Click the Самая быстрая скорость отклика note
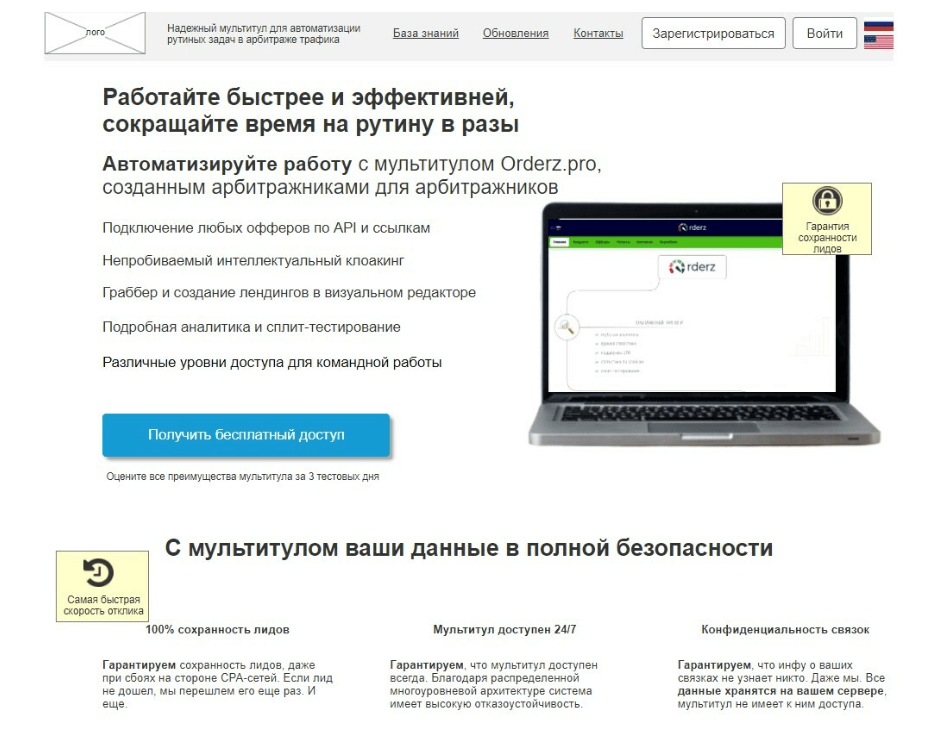Viewport: 939px width, 730px height. (x=102, y=586)
